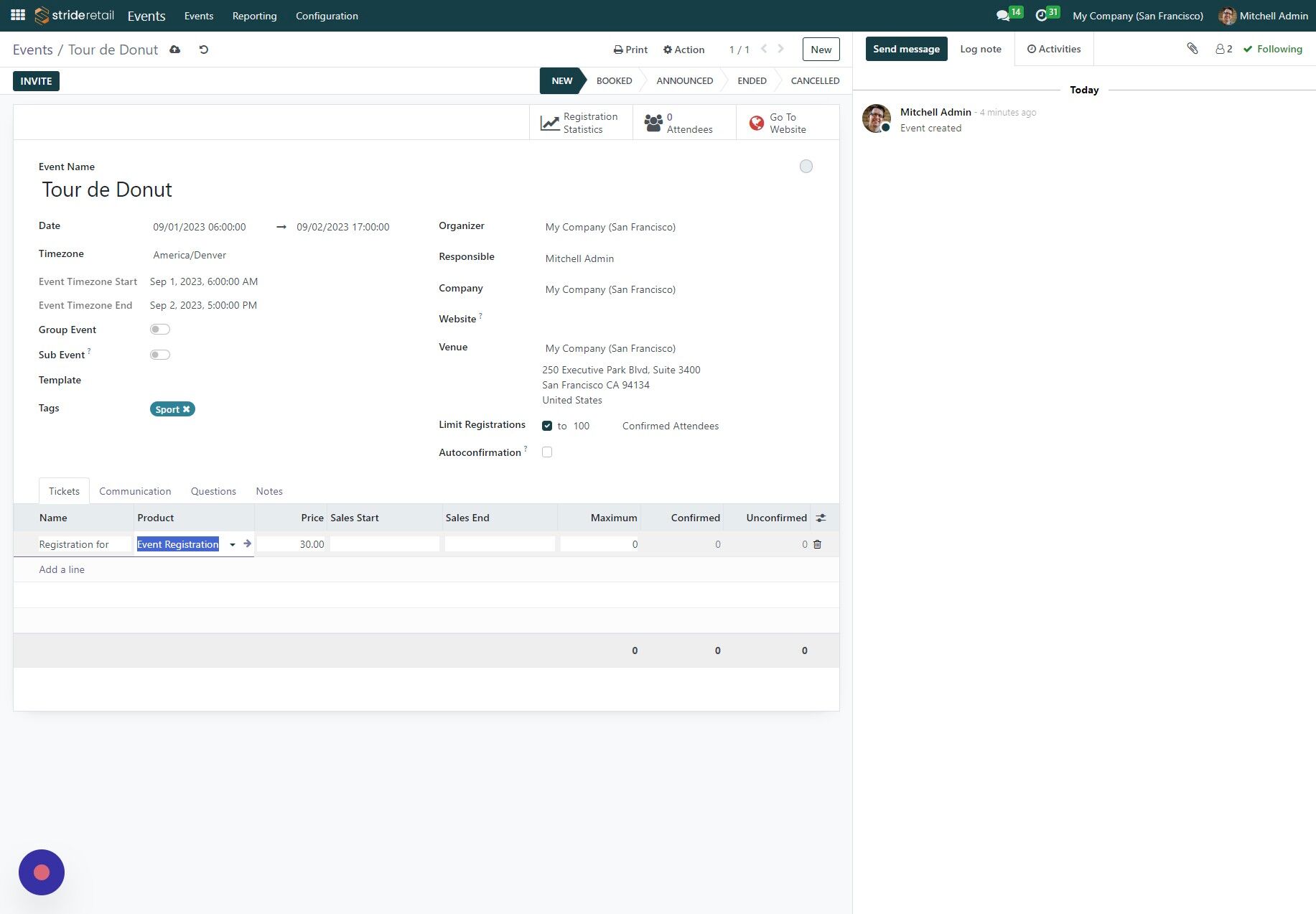
Task: Go to previous record arrow
Action: pos(764,49)
